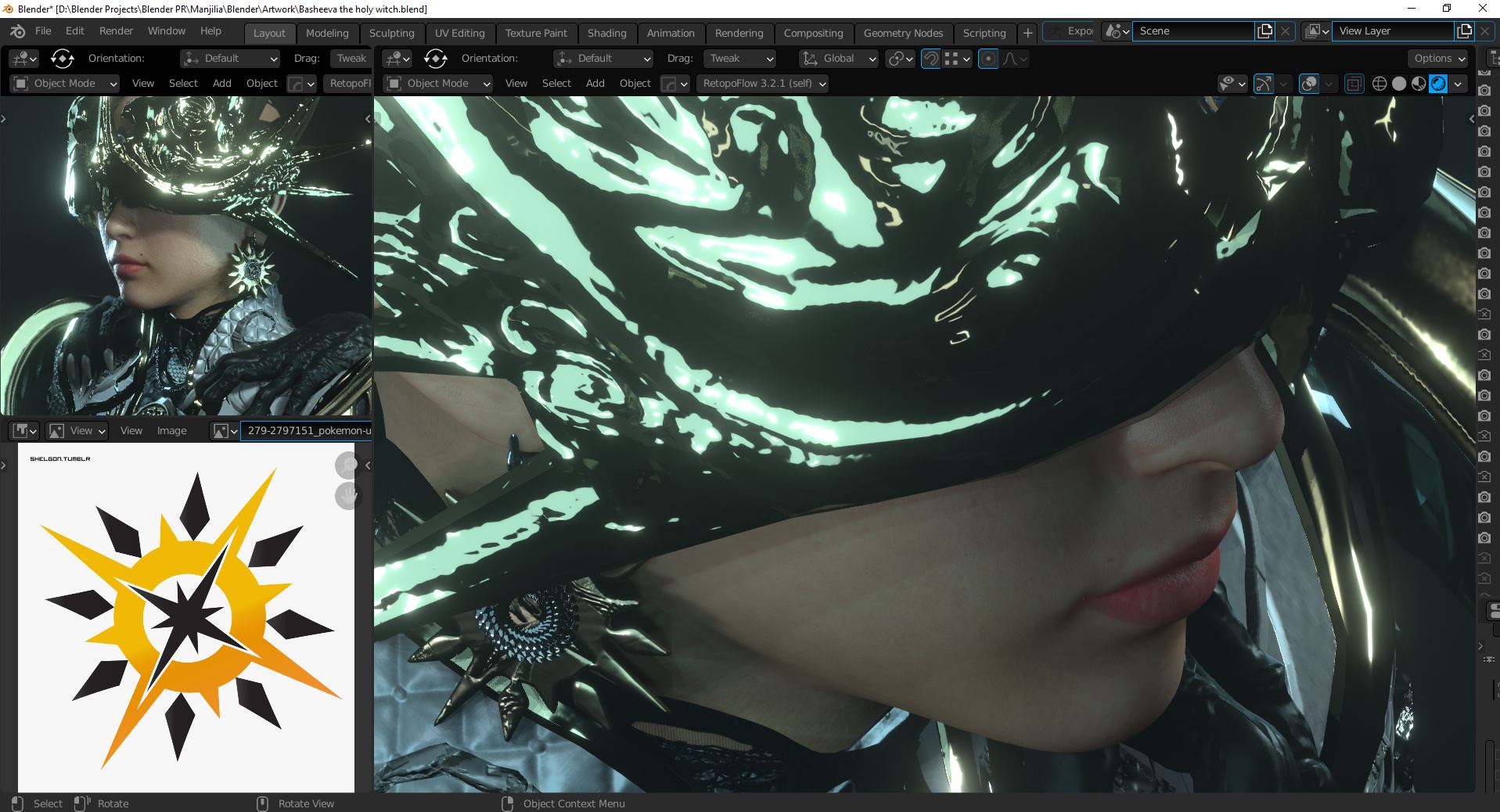
Task: Switch to the Geometry Nodes workspace tab
Action: coord(903,33)
